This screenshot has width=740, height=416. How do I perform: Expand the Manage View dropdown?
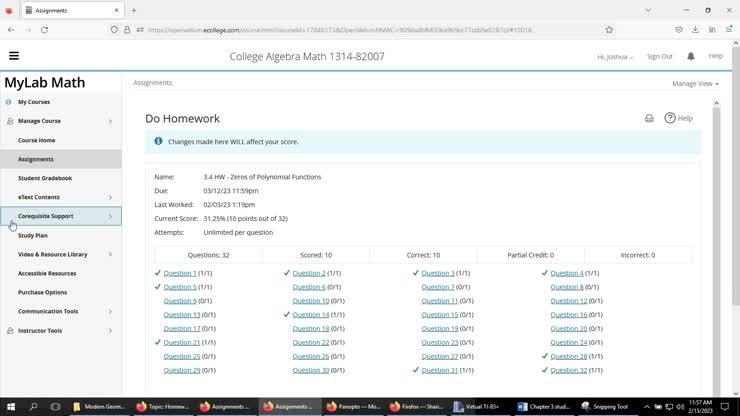click(695, 84)
